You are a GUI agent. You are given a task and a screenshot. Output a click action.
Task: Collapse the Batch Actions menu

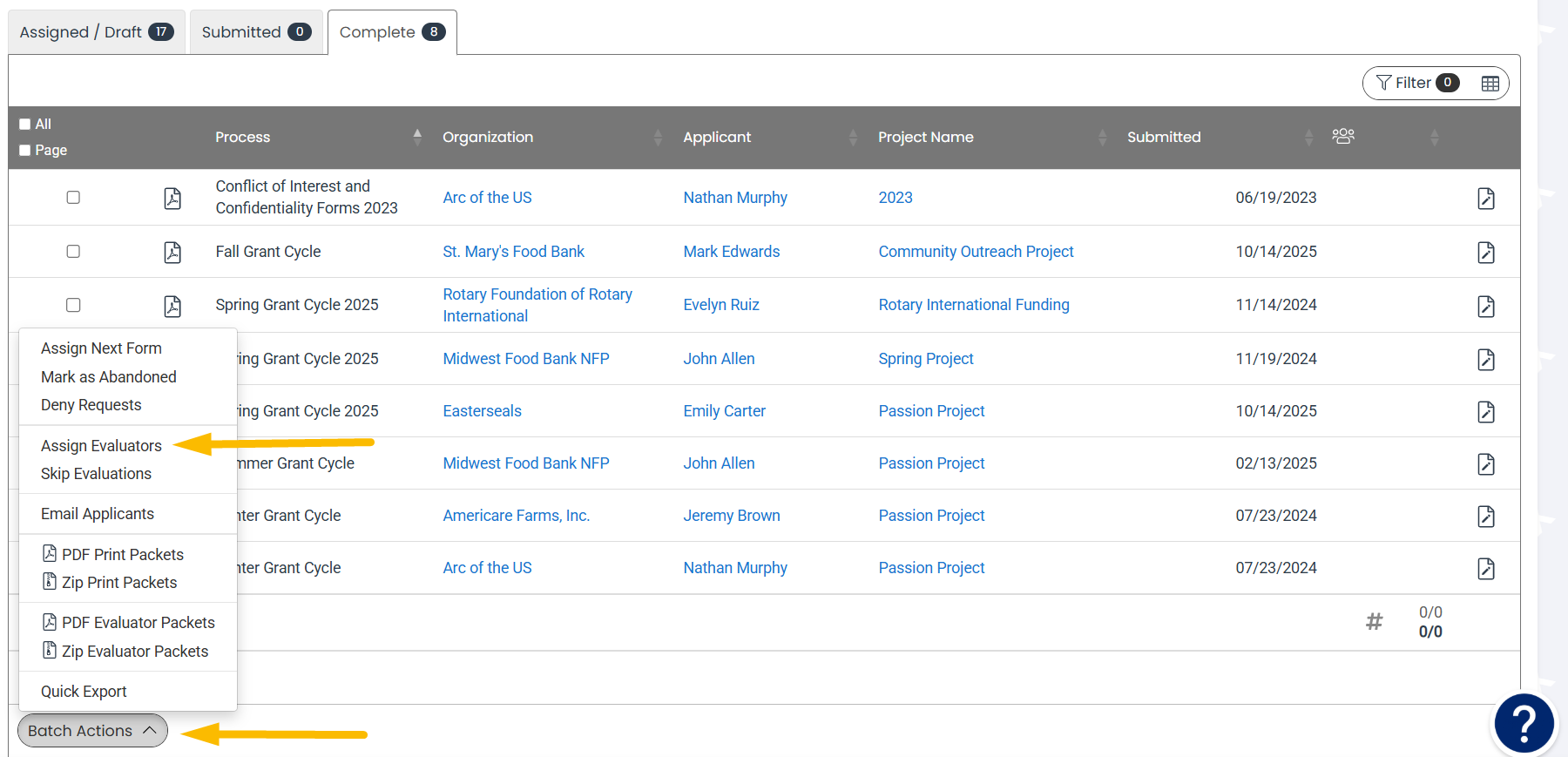[92, 731]
